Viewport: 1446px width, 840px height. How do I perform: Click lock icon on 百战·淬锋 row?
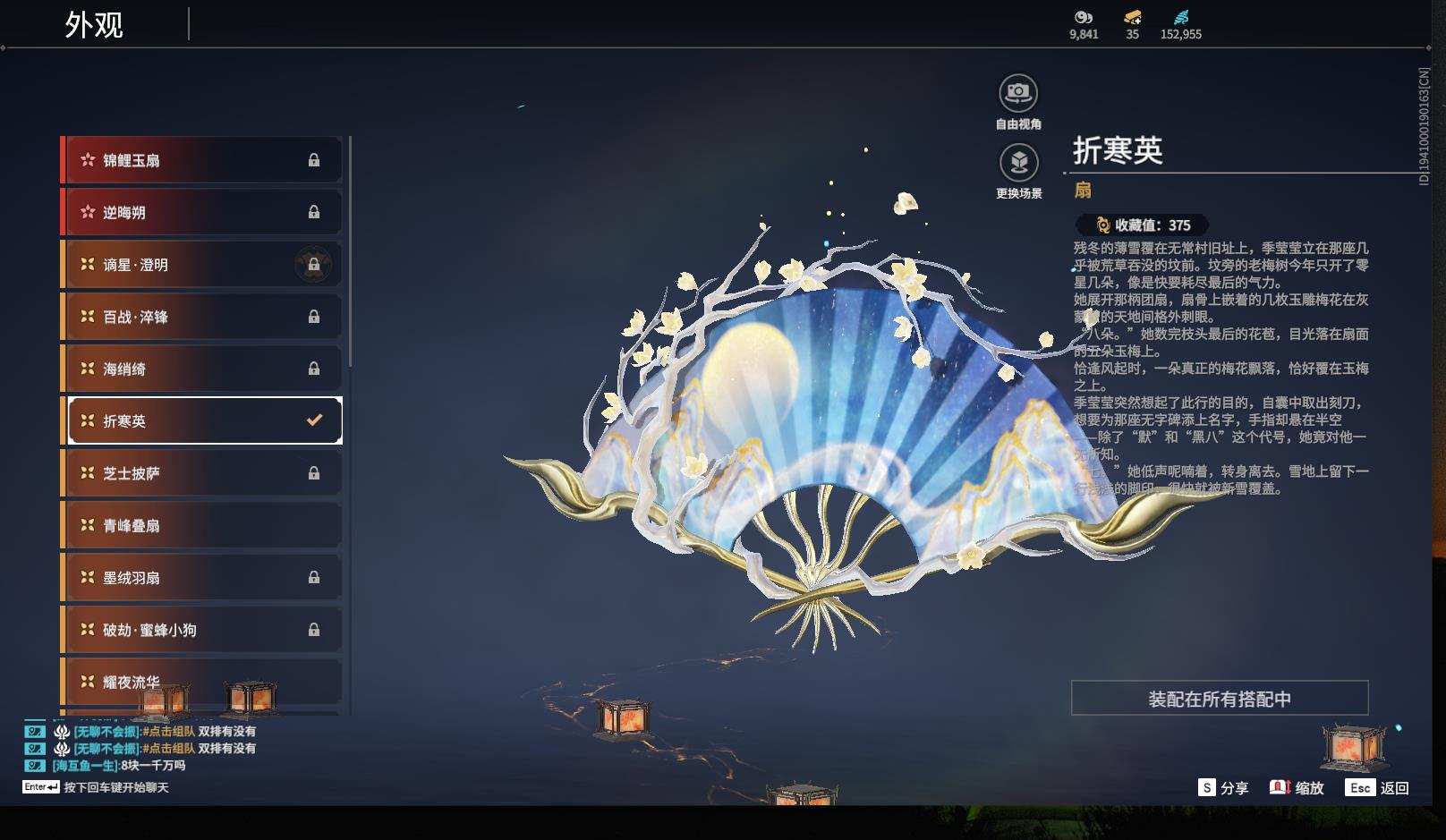pyautogui.click(x=314, y=317)
